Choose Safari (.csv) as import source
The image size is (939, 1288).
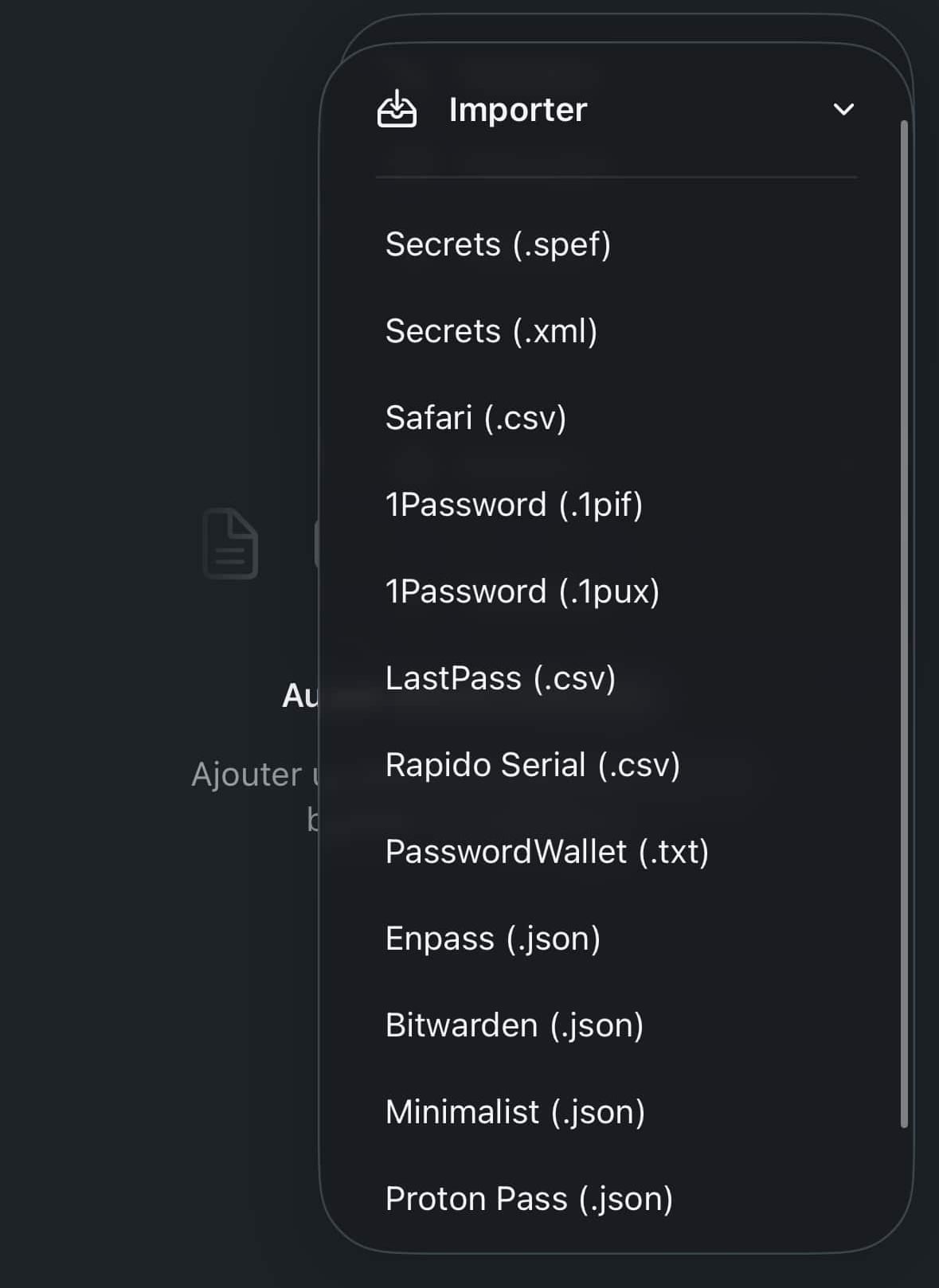(x=476, y=416)
